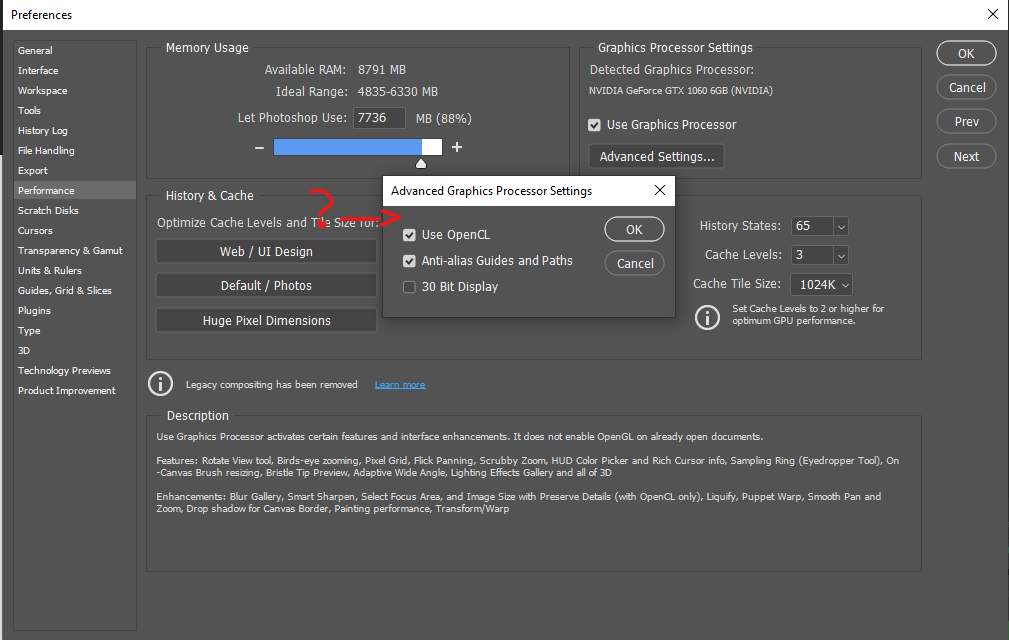1009x640 pixels.
Task: Uncheck Anti-alias Guides and Paths
Action: click(x=409, y=260)
